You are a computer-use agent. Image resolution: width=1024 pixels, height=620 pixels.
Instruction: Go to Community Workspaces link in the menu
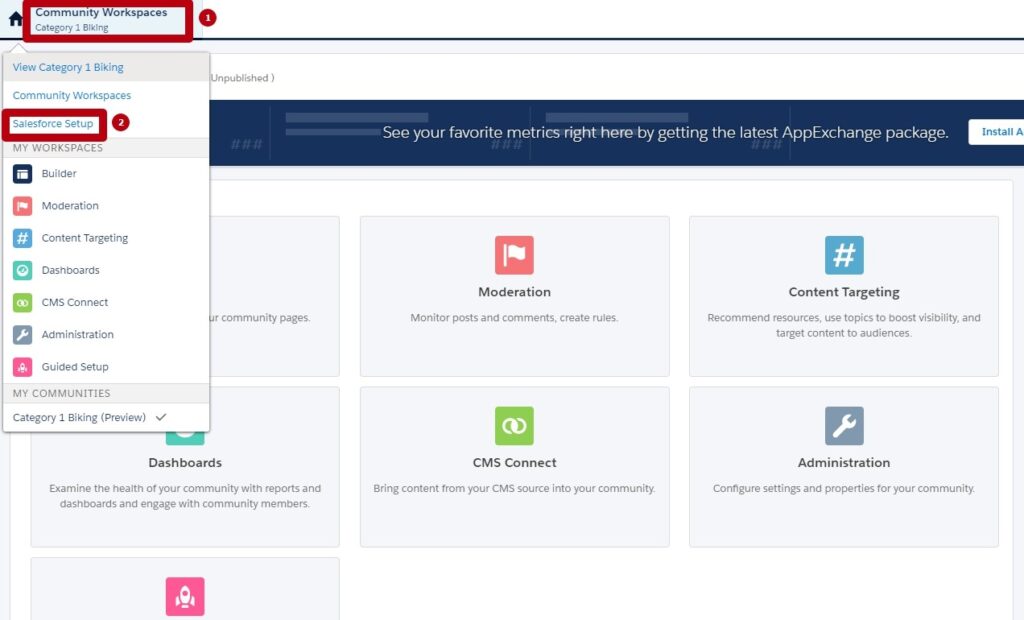click(72, 95)
